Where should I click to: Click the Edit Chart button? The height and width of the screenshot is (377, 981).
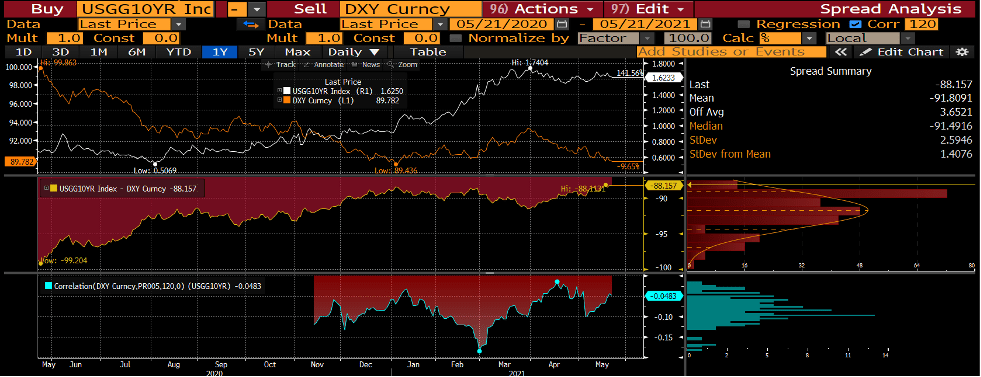[902, 52]
